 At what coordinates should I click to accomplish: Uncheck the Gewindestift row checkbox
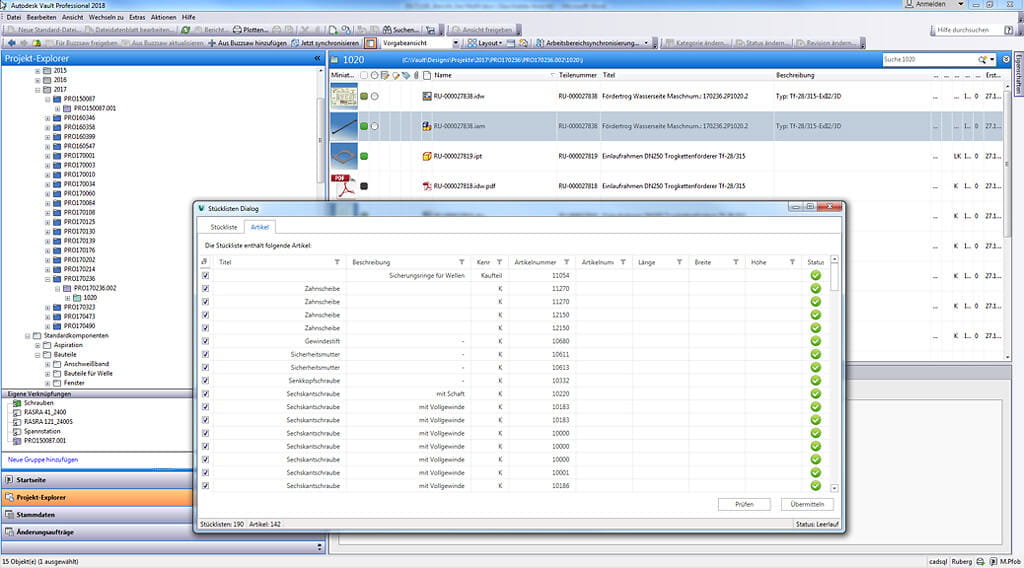click(x=206, y=341)
